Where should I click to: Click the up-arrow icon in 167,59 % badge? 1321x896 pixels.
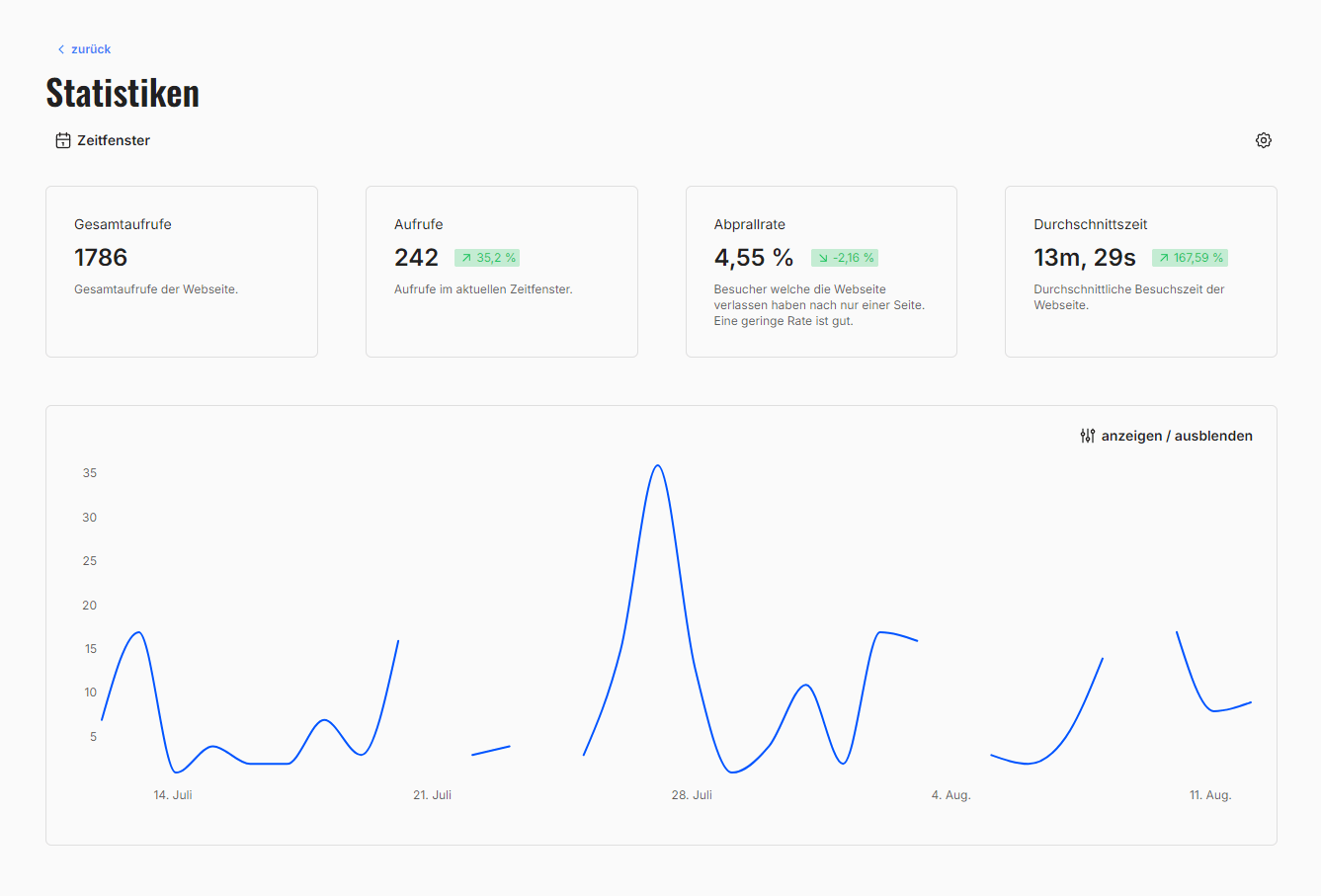(x=1164, y=258)
